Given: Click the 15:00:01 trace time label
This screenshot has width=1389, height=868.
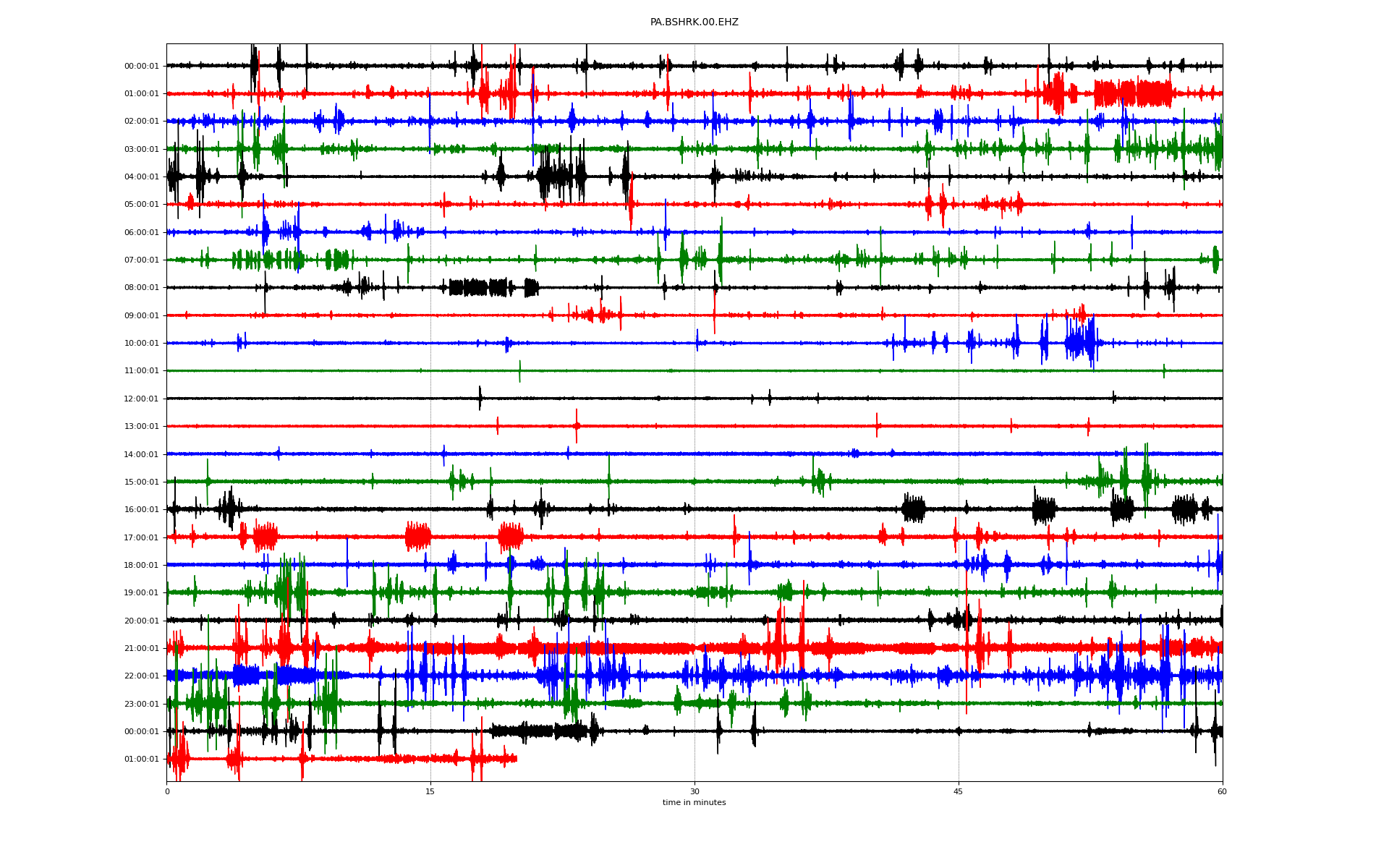Looking at the screenshot, I should pyautogui.click(x=141, y=482).
